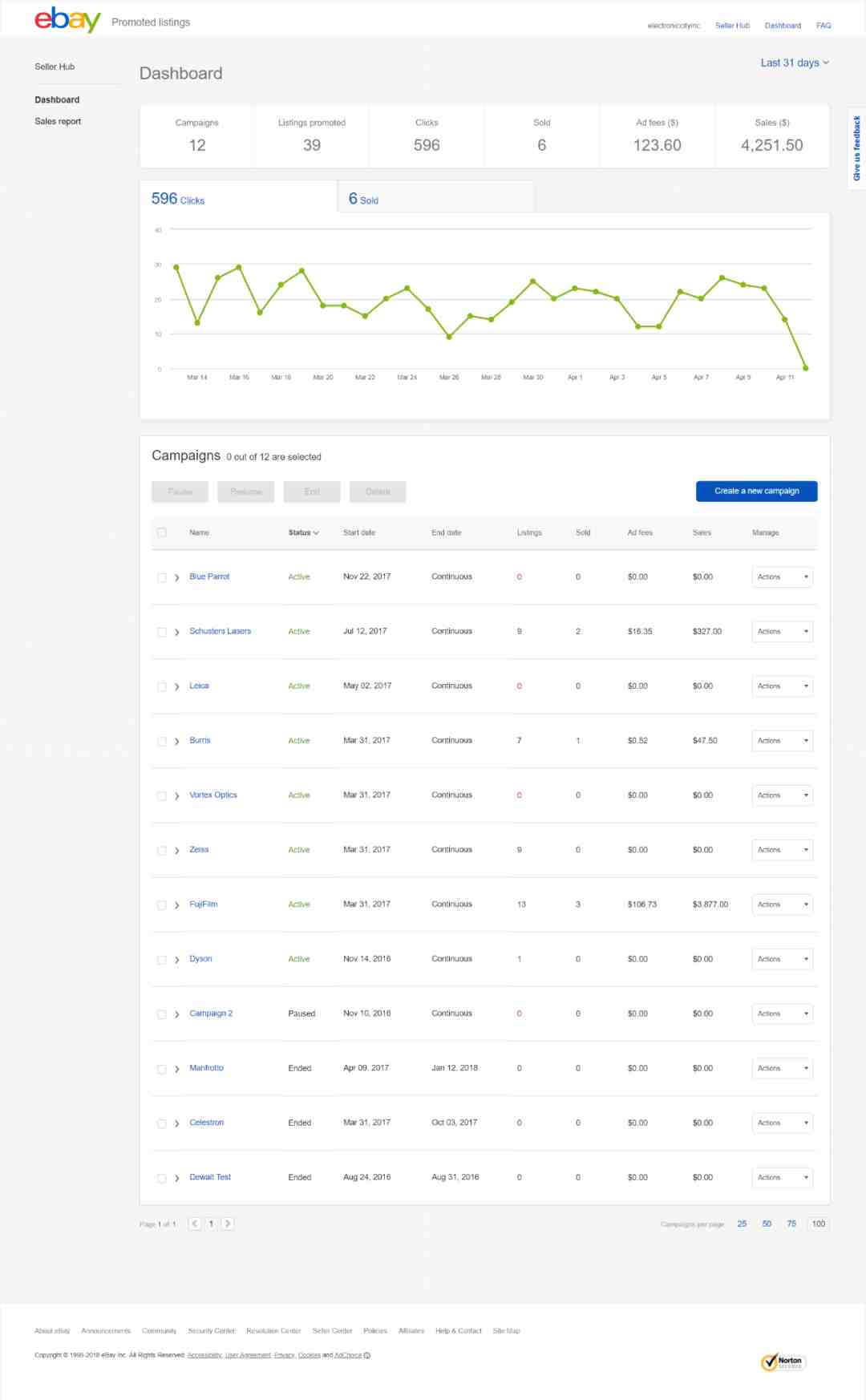Open the Schusters Lasers campaign link
The height and width of the screenshot is (1400, 866).
(220, 631)
